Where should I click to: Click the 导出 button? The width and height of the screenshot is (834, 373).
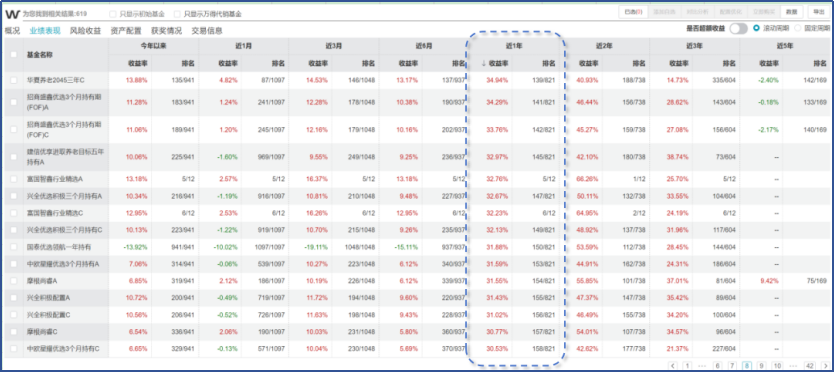pyautogui.click(x=818, y=12)
